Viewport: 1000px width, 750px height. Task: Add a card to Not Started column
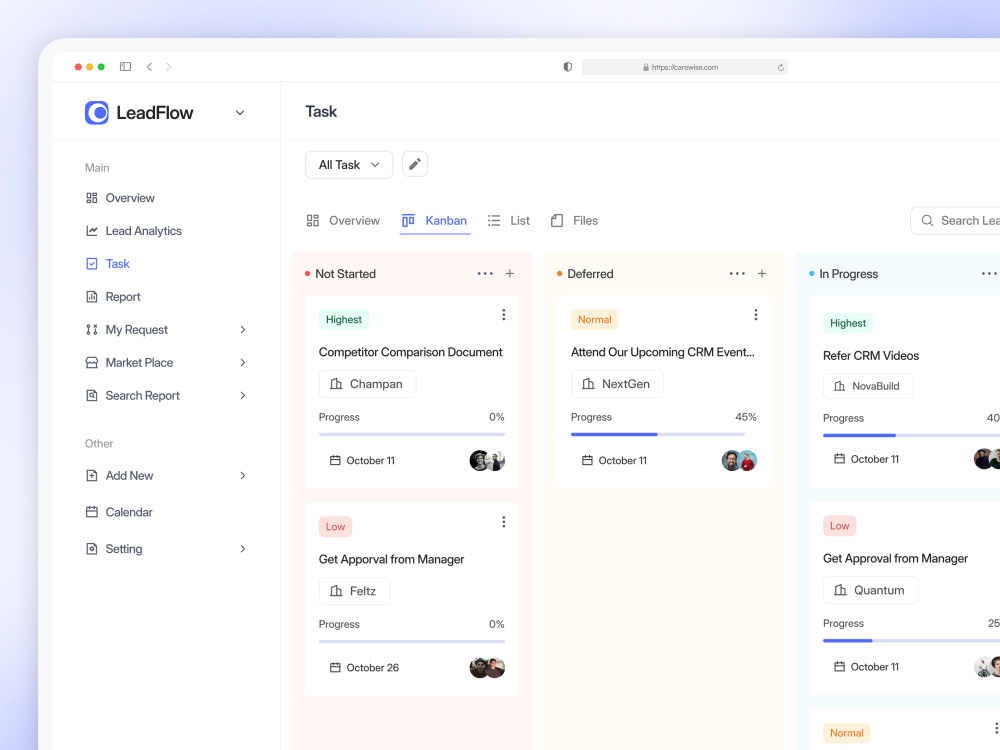coord(510,274)
